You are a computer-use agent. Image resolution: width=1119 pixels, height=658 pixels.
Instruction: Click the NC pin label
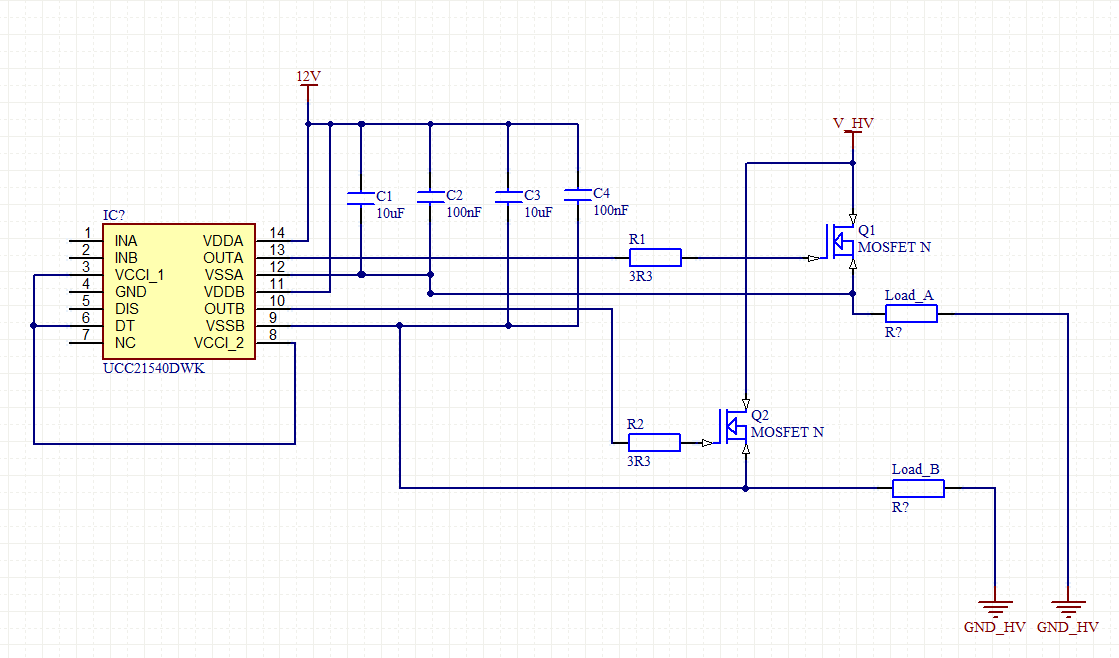point(126,343)
